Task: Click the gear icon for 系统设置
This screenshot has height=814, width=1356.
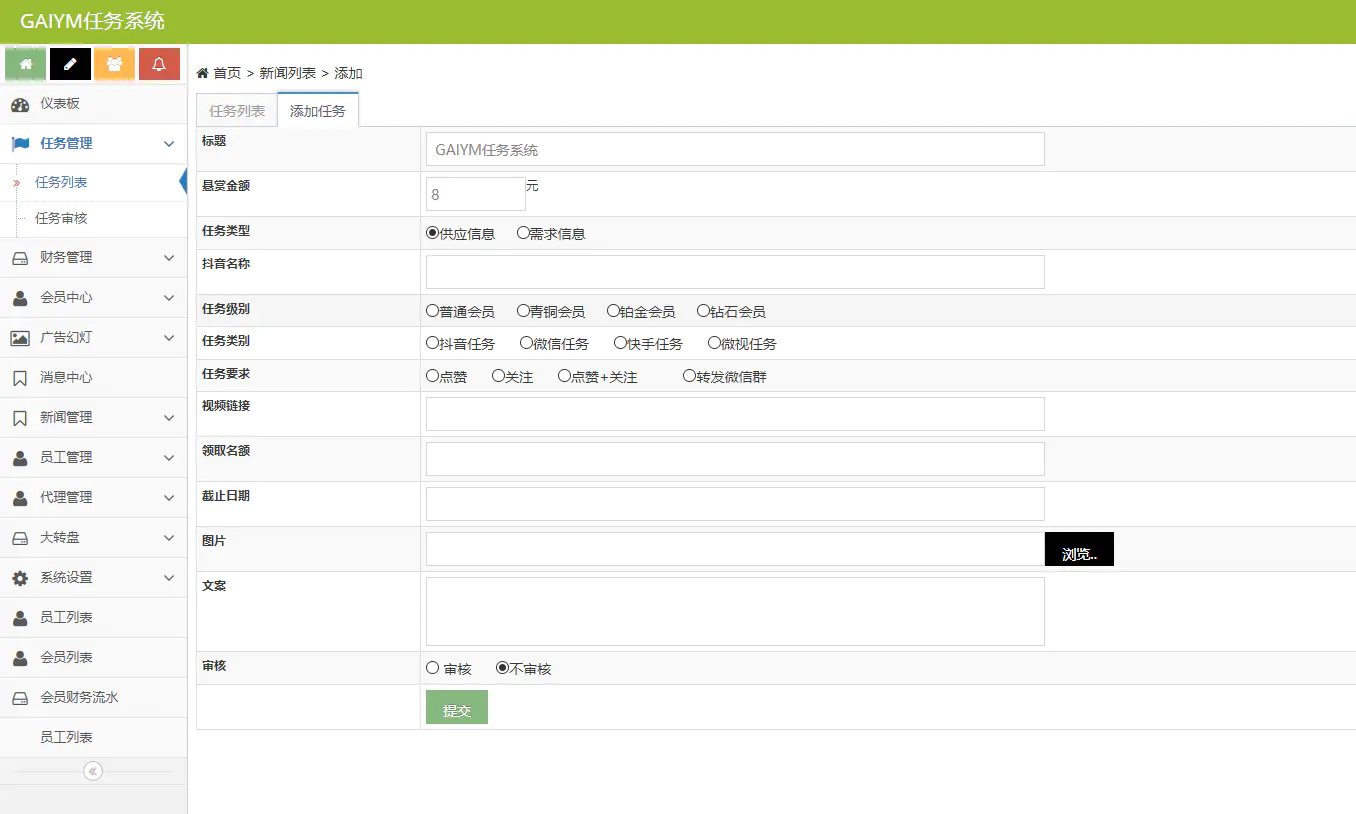Action: [x=20, y=578]
